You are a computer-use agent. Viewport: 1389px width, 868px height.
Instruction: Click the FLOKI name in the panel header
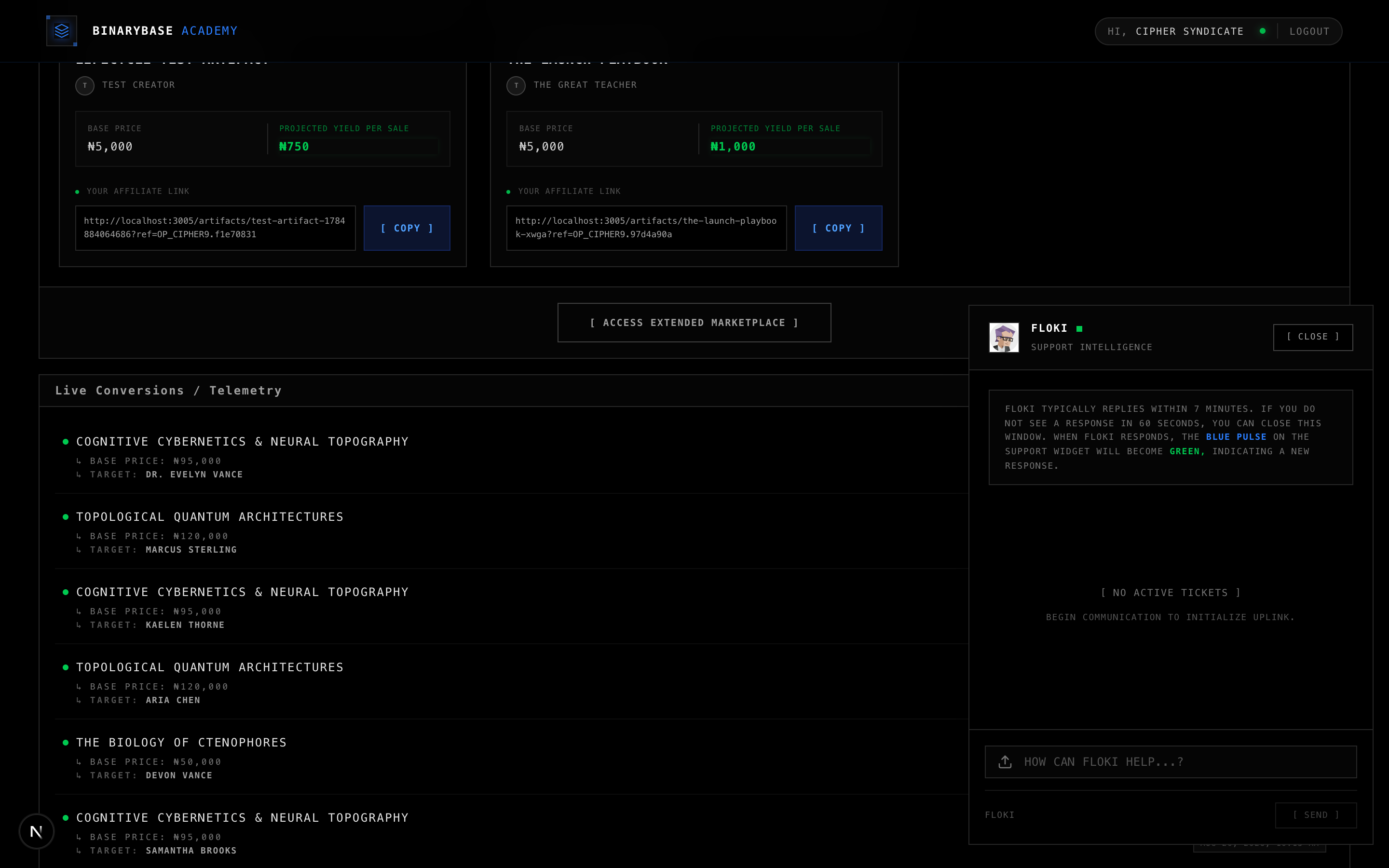[1049, 328]
